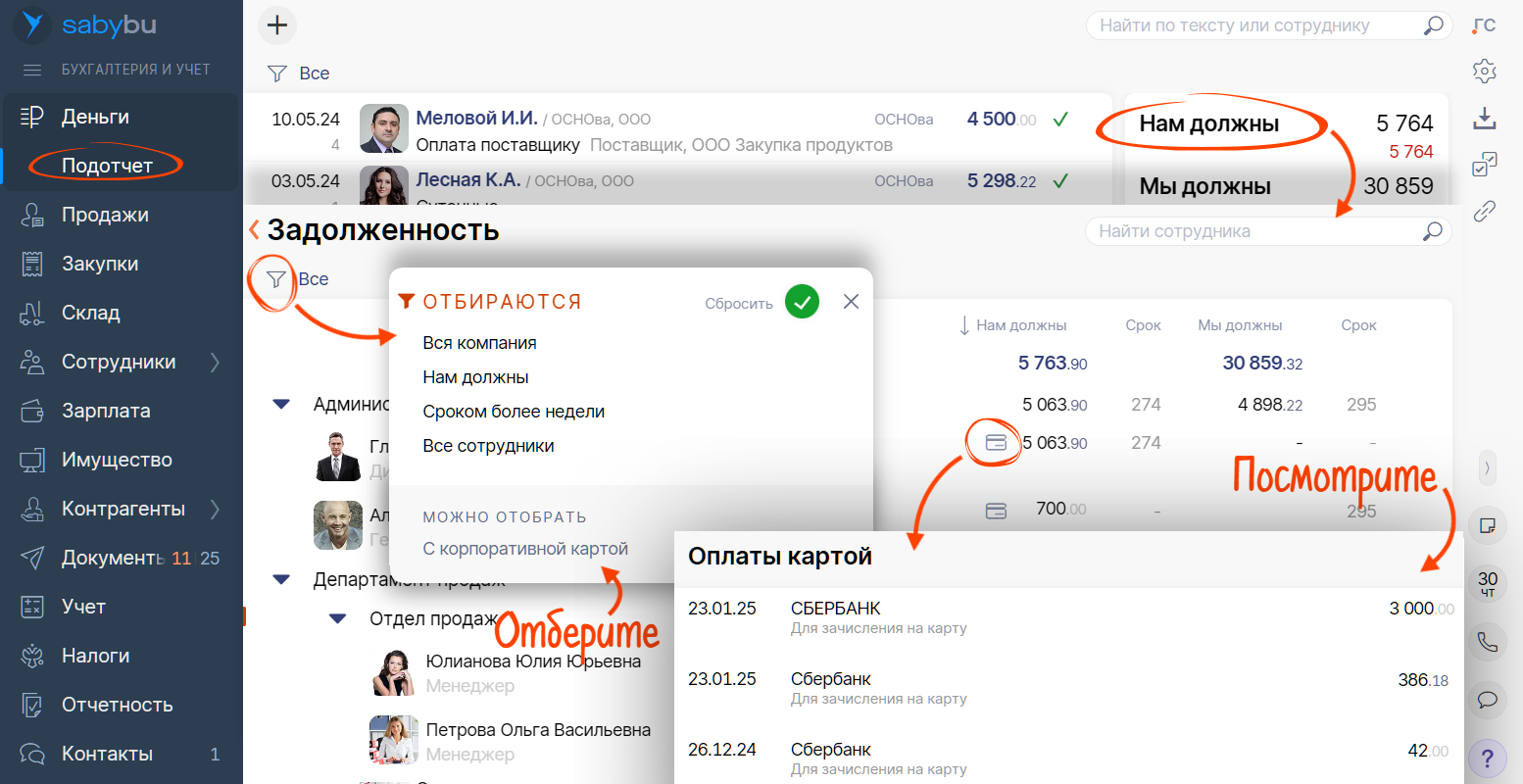Click the 'Найти сотрудника' search field
Viewport: 1523px width, 784px height.
pyautogui.click(x=1254, y=231)
